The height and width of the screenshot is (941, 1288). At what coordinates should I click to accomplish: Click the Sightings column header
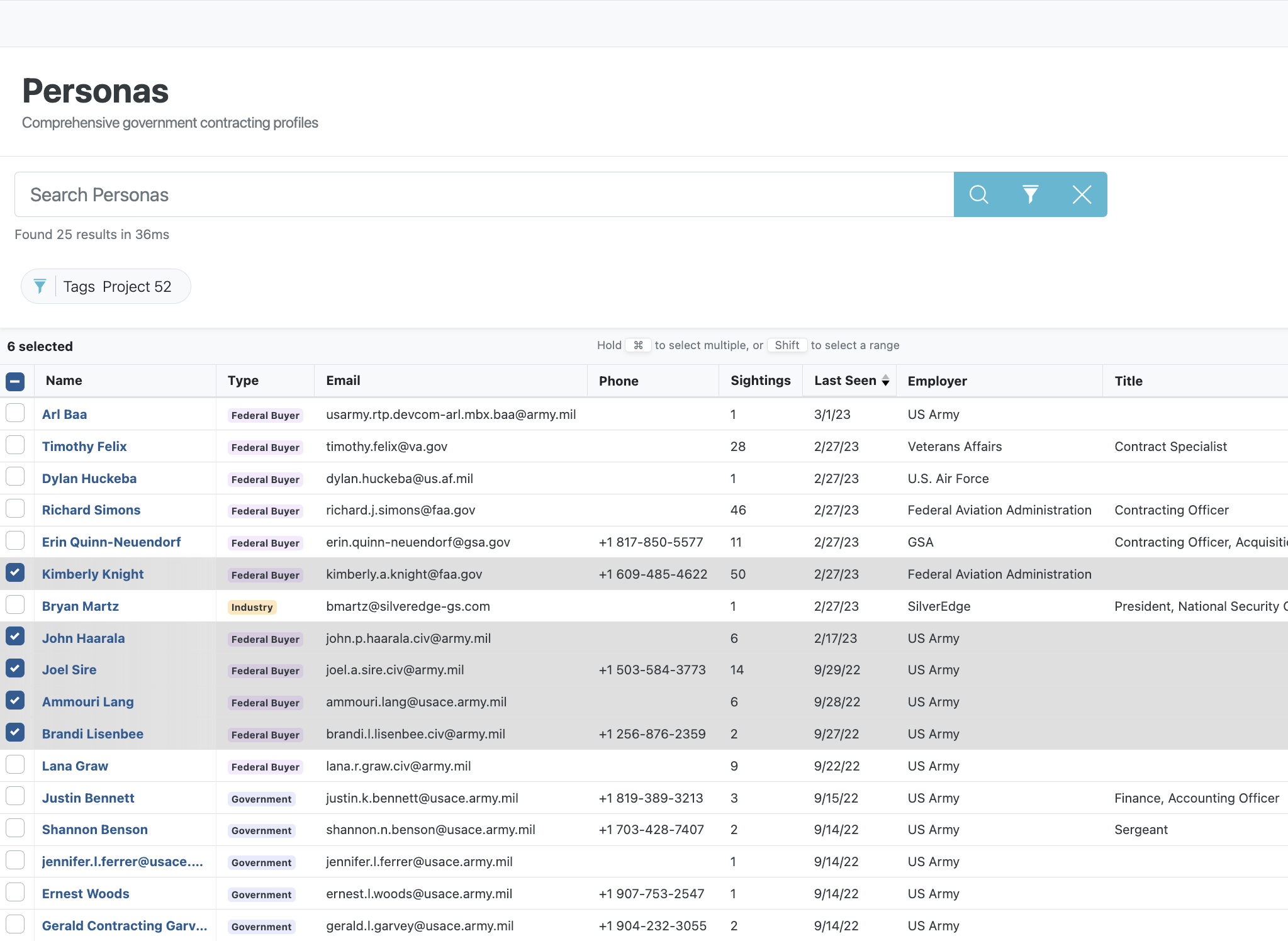click(x=760, y=381)
